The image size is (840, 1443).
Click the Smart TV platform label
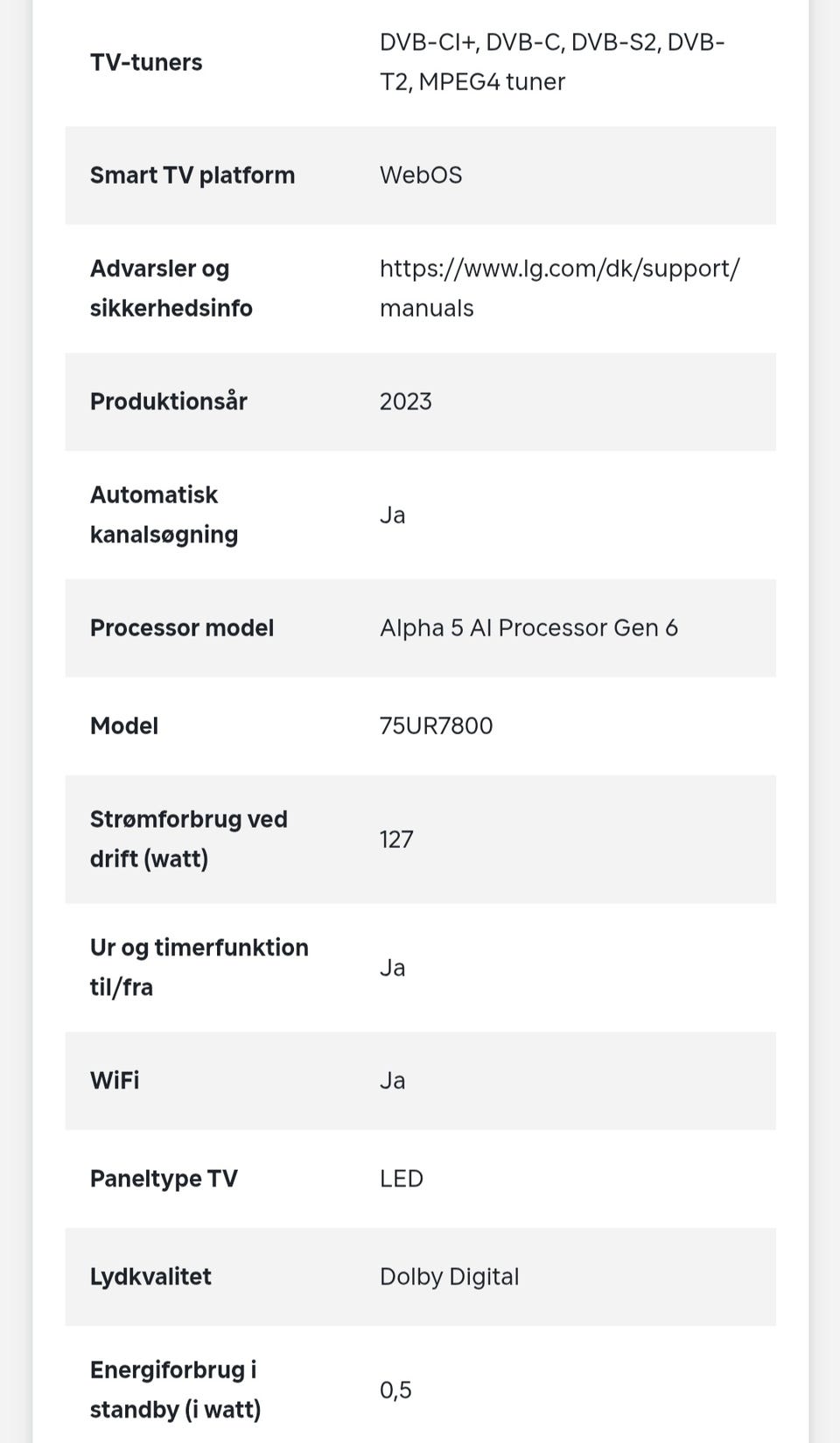pyautogui.click(x=192, y=175)
